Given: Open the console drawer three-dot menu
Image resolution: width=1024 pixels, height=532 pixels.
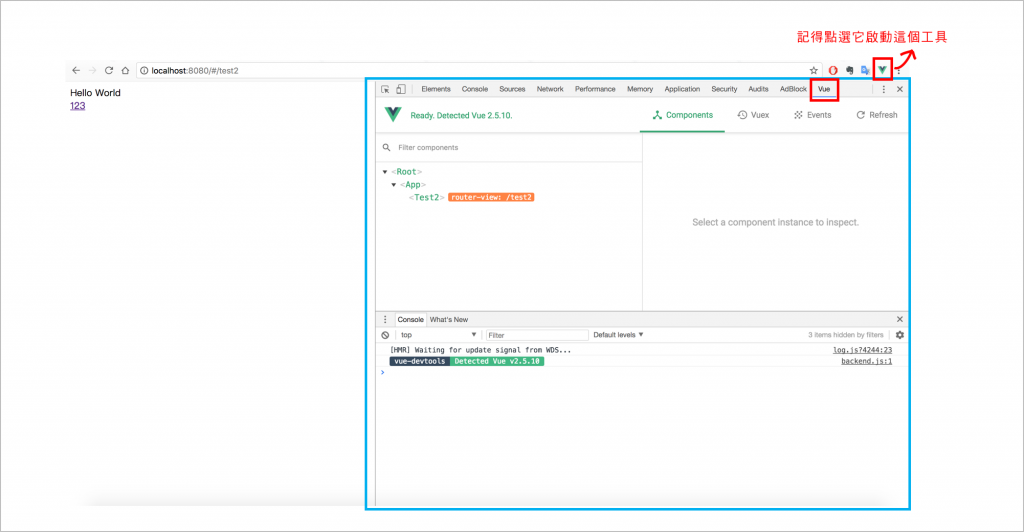Looking at the screenshot, I should [x=385, y=319].
